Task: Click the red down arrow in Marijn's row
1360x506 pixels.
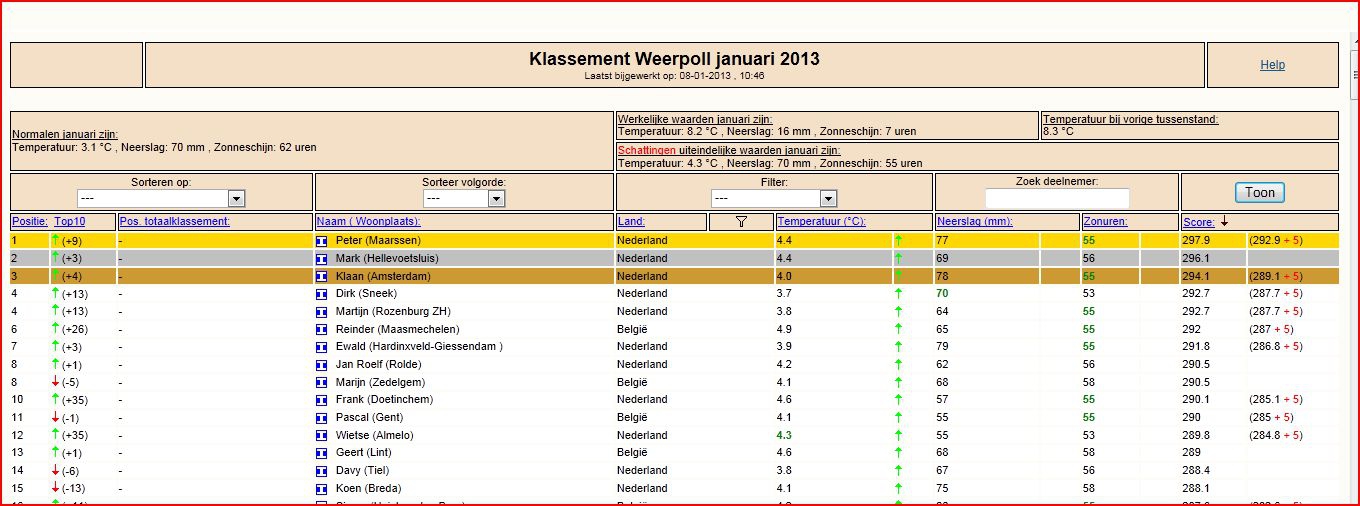Action: (x=55, y=382)
